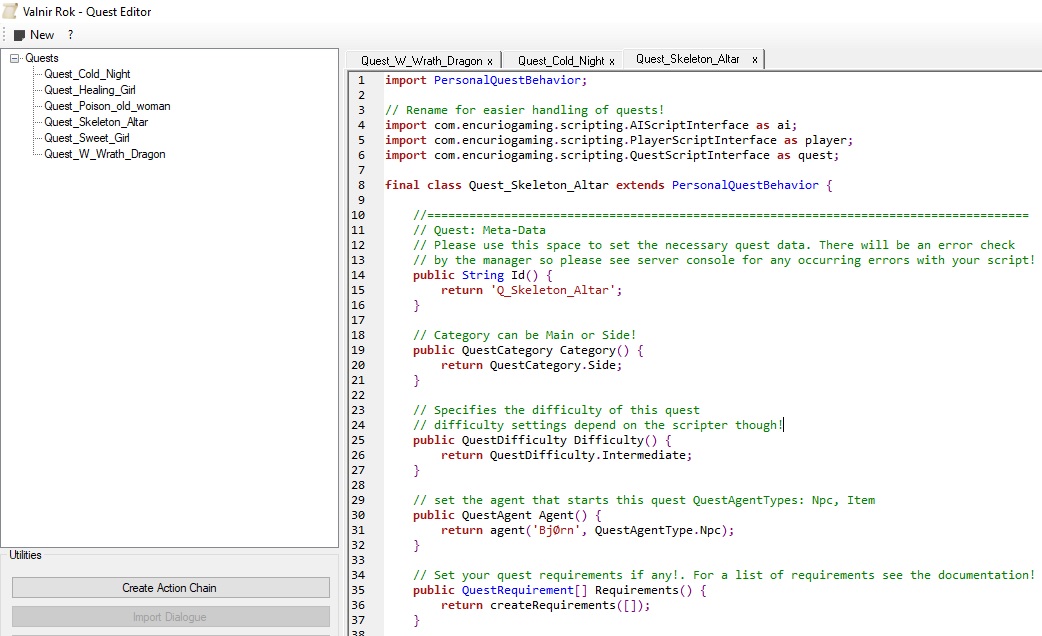Image resolution: width=1042 pixels, height=636 pixels.
Task: Select Quest_Skeleton_Altar in the tree
Action: click(96, 122)
